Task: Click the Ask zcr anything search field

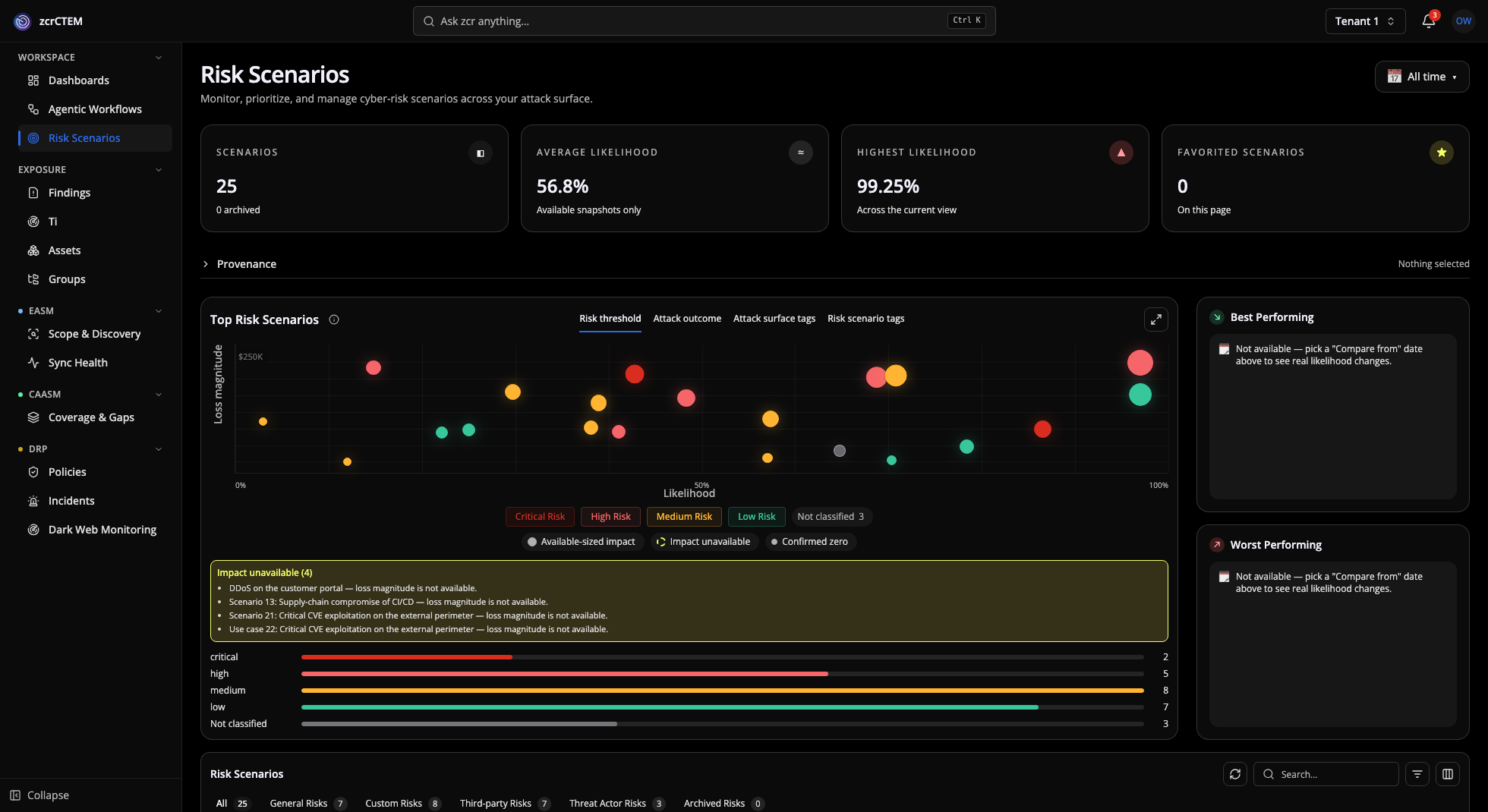Action: coord(704,21)
